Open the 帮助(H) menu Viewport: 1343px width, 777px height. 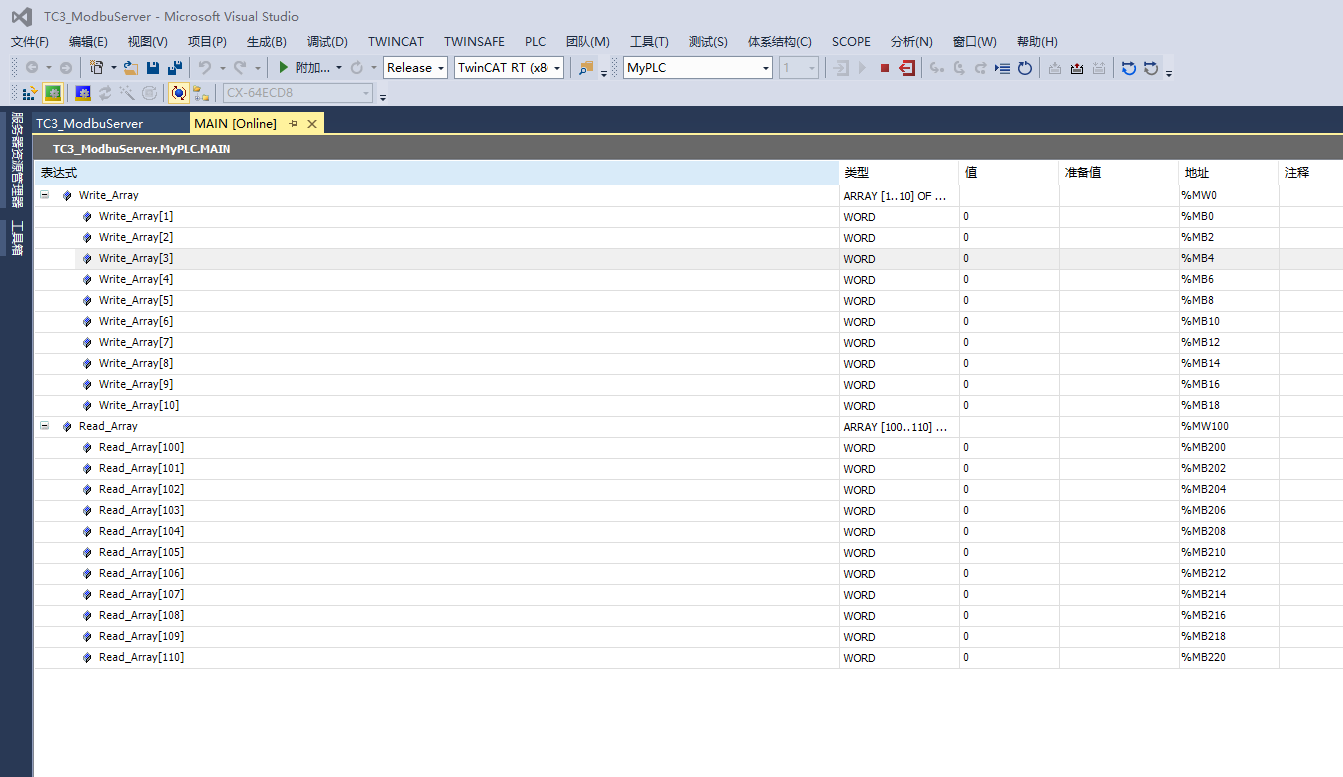(x=1037, y=41)
